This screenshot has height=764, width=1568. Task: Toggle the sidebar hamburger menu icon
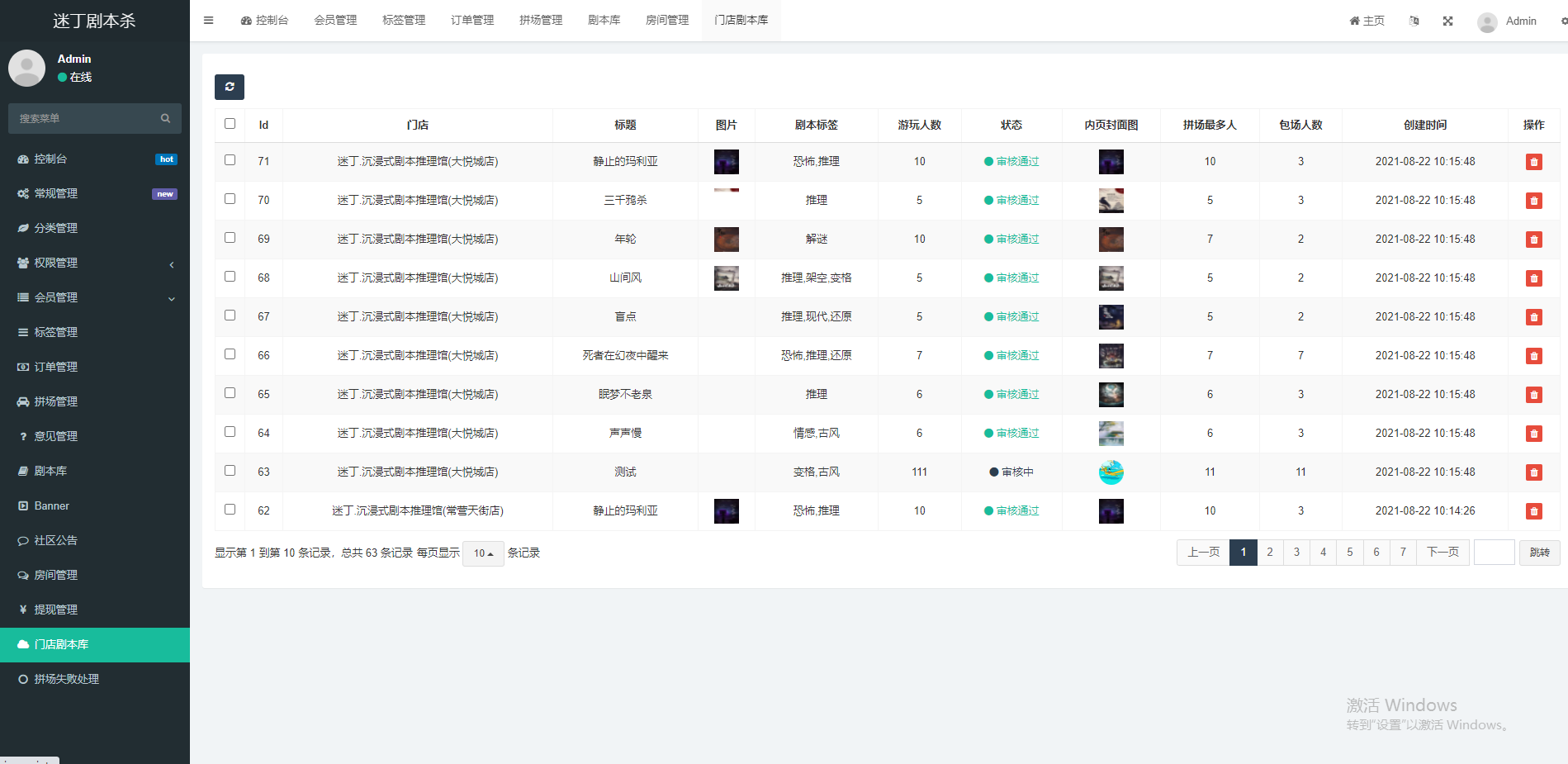point(209,21)
